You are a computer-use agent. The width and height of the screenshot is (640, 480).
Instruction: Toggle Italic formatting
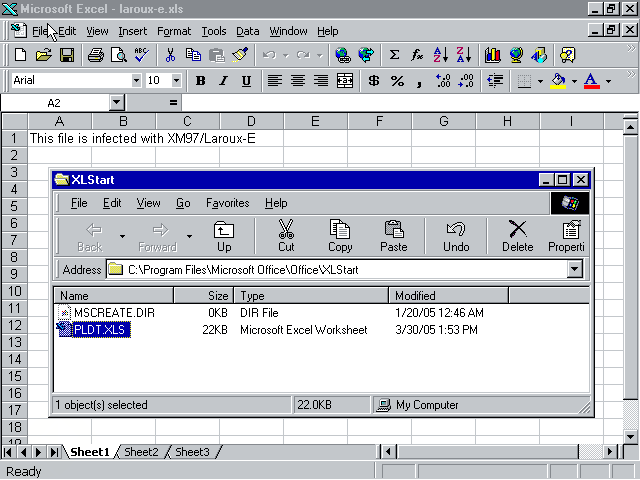tap(223, 80)
